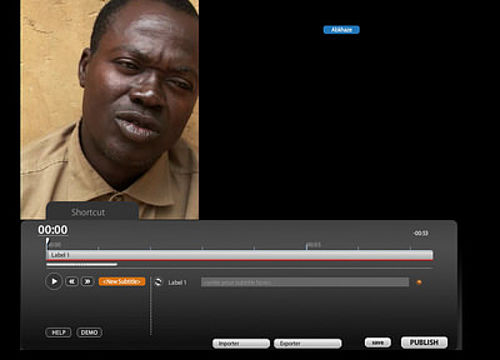Click the playhead marker at timeline start

click(x=48, y=243)
